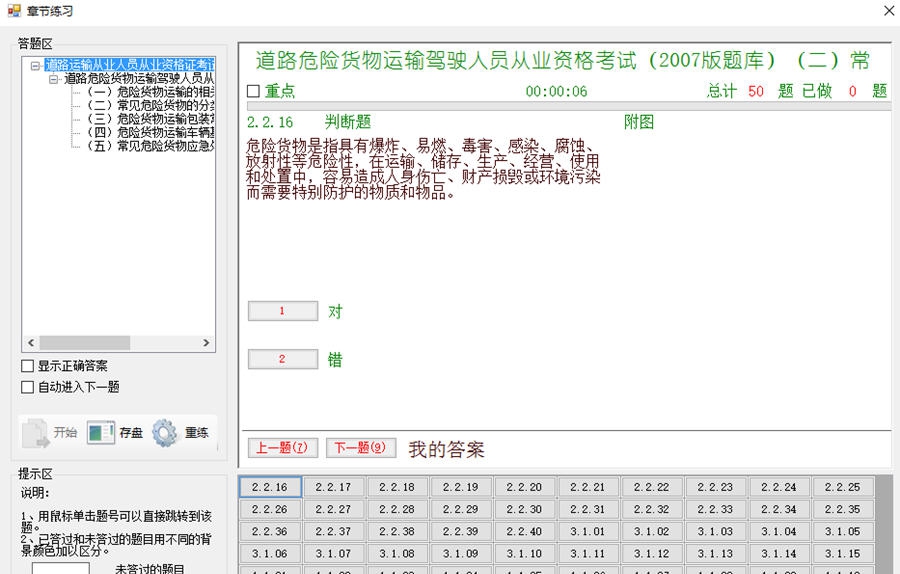Collapse the 道路危险货物运输驾驶人员 tree node

coord(54,79)
